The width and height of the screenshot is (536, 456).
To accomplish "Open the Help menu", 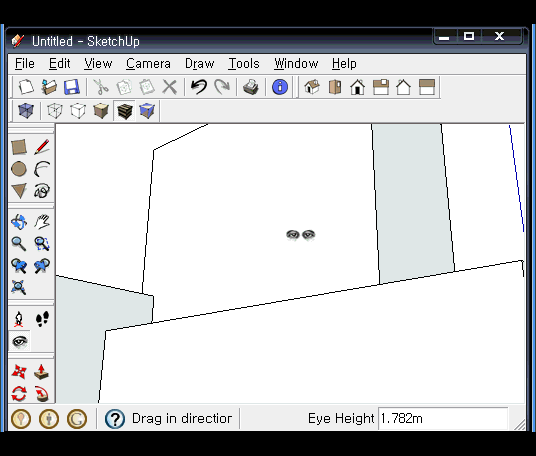I will tap(344, 64).
